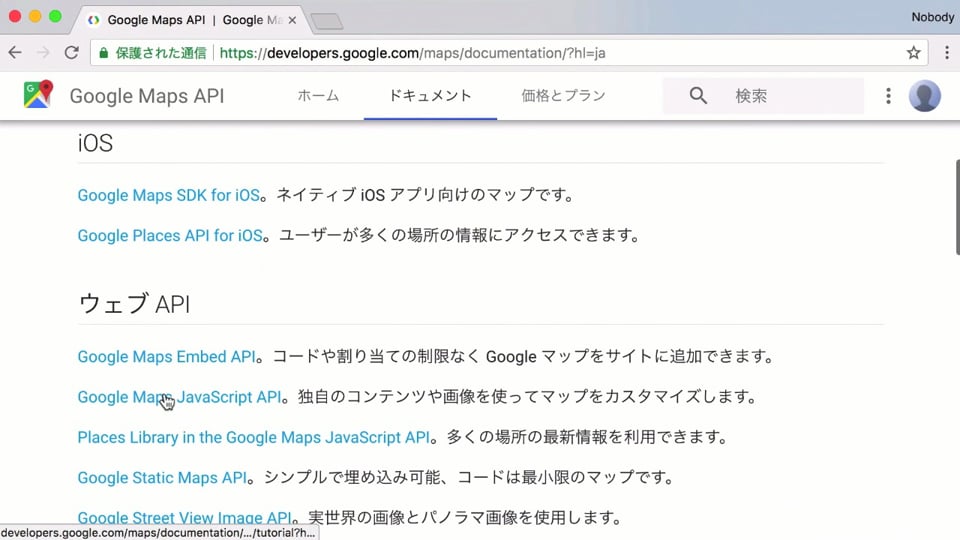Viewport: 960px width, 540px height.
Task: Click the page vertical scrollbar thumb
Action: [x=957, y=207]
